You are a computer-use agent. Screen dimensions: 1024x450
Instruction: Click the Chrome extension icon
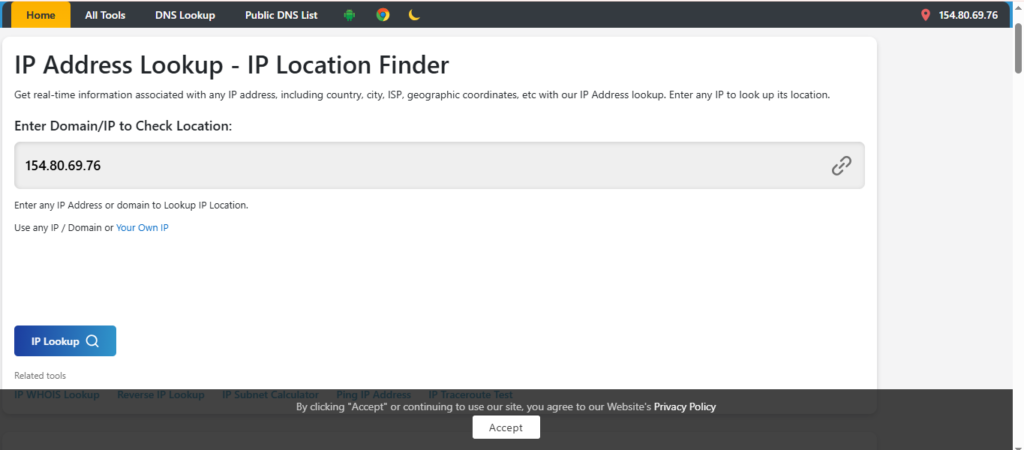(382, 15)
